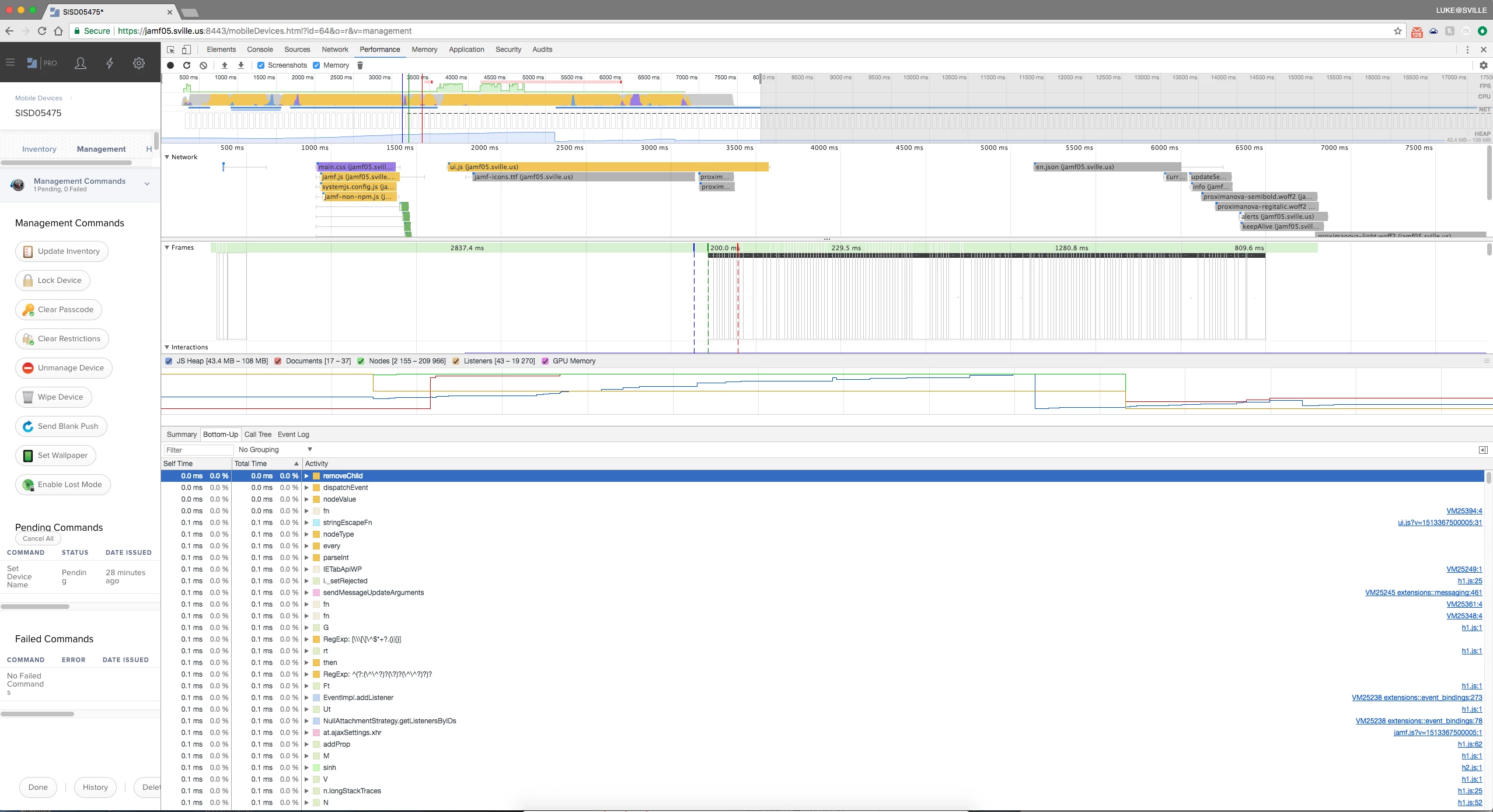
Task: Uncheck the JS Heap counter
Action: tap(169, 361)
